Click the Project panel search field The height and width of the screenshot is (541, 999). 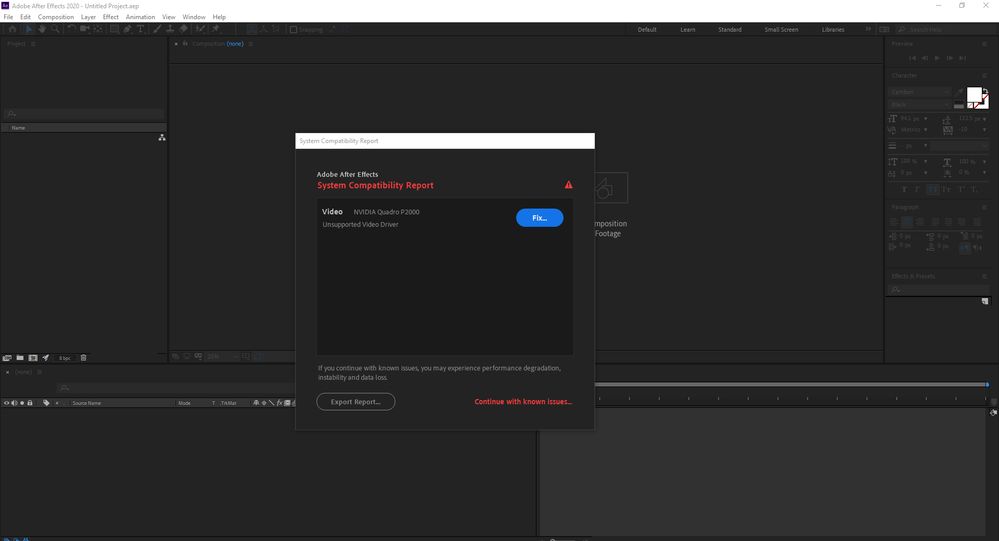pos(84,114)
